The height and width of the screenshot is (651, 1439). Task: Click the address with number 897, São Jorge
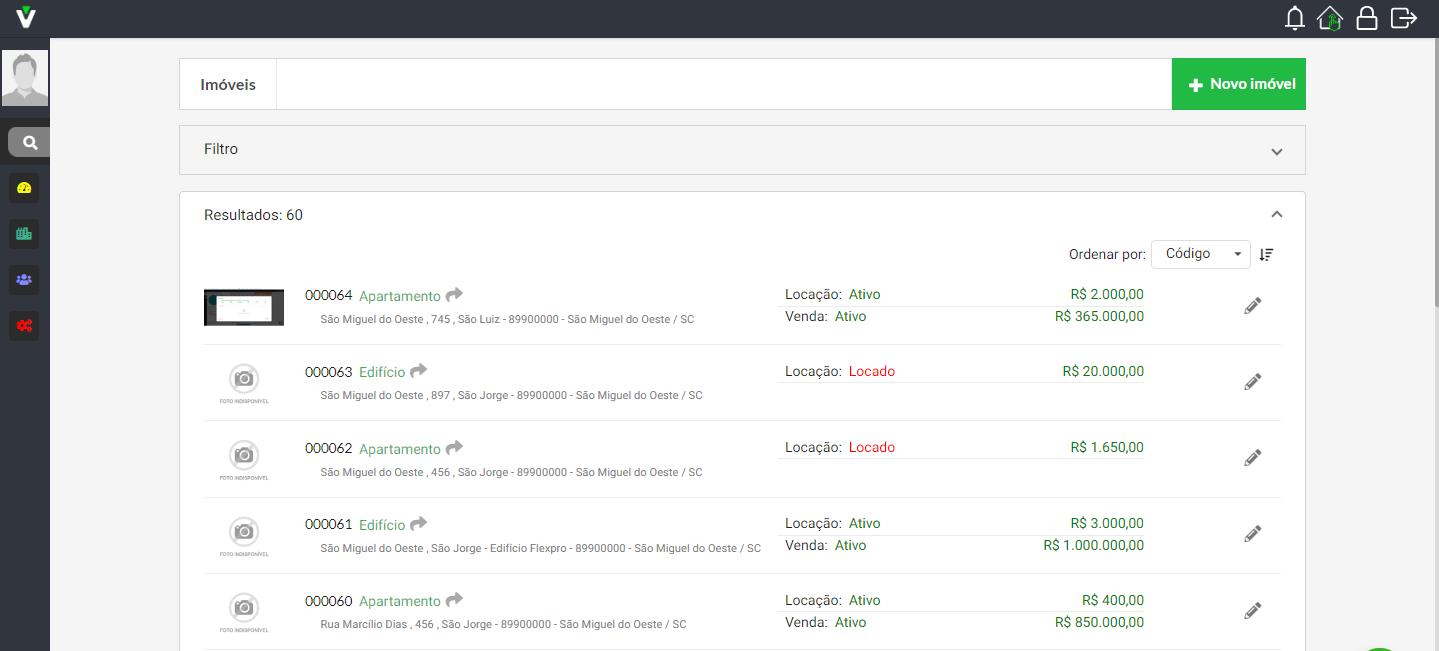click(x=511, y=395)
